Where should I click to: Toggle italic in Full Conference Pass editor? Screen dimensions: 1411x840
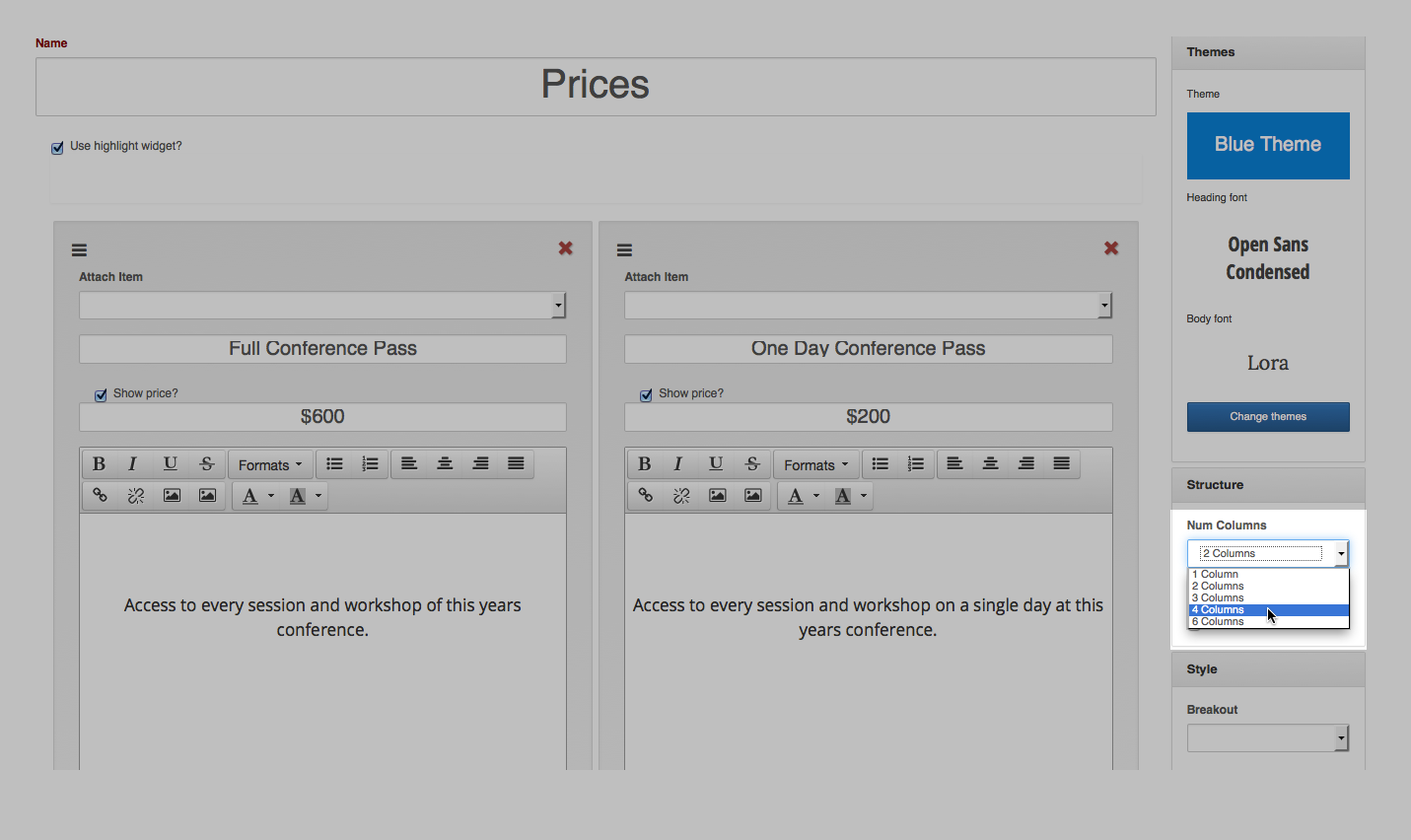133,464
